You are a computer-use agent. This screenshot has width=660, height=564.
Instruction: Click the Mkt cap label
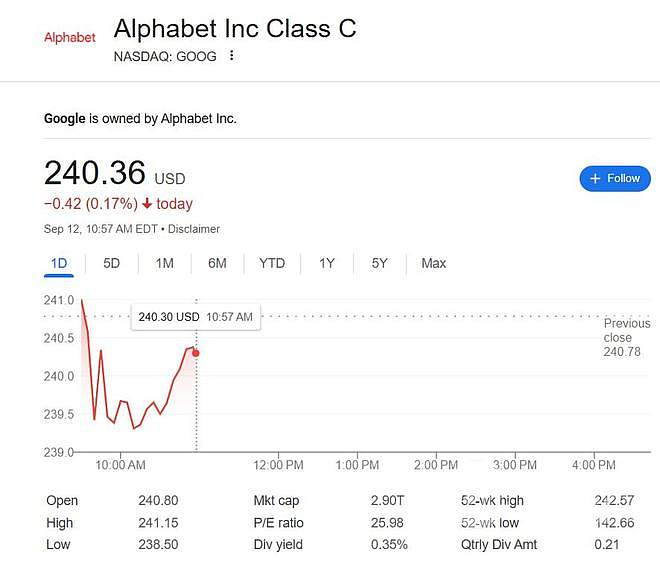pyautogui.click(x=276, y=500)
